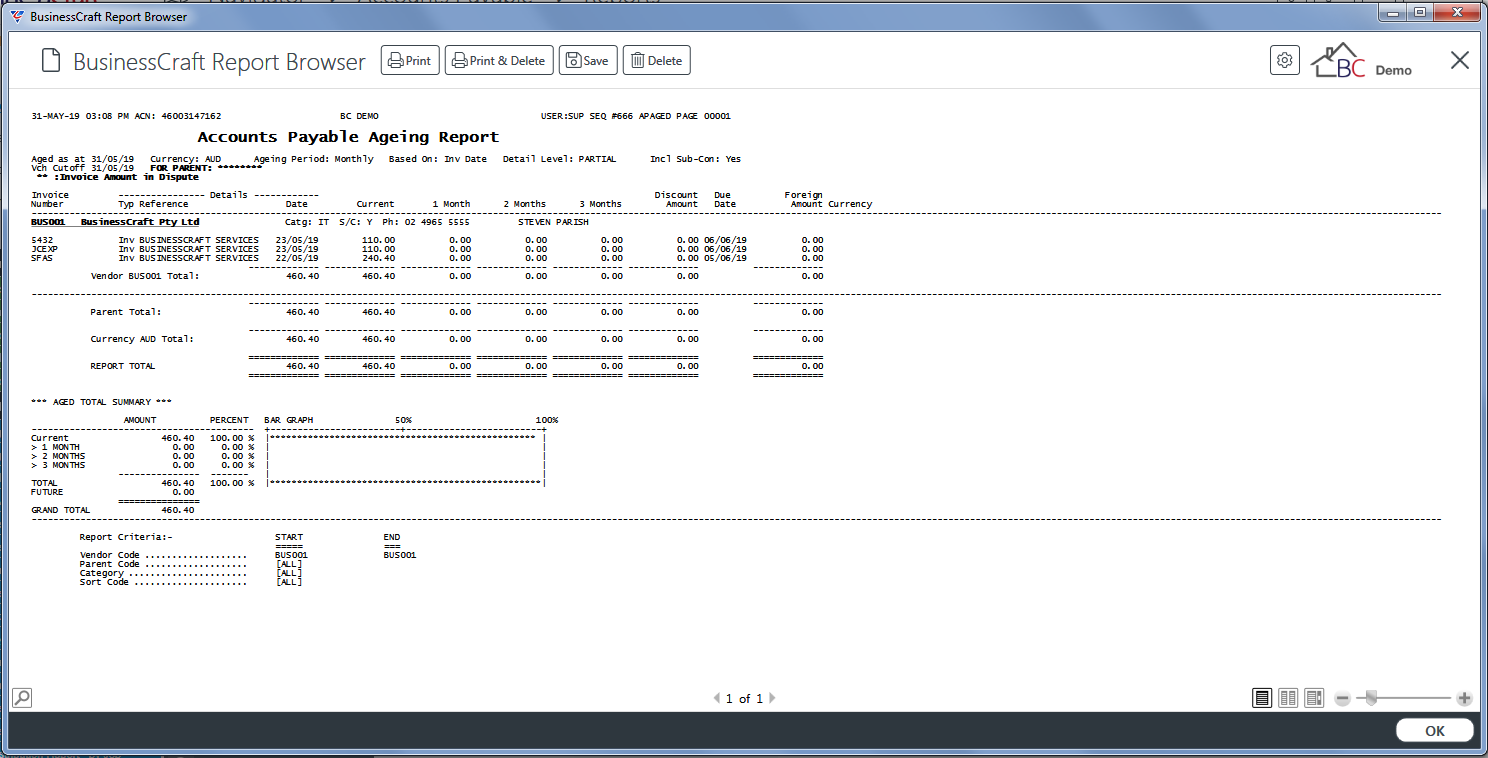The height and width of the screenshot is (758, 1488).
Task: Click the zoom slider handle
Action: (1371, 697)
